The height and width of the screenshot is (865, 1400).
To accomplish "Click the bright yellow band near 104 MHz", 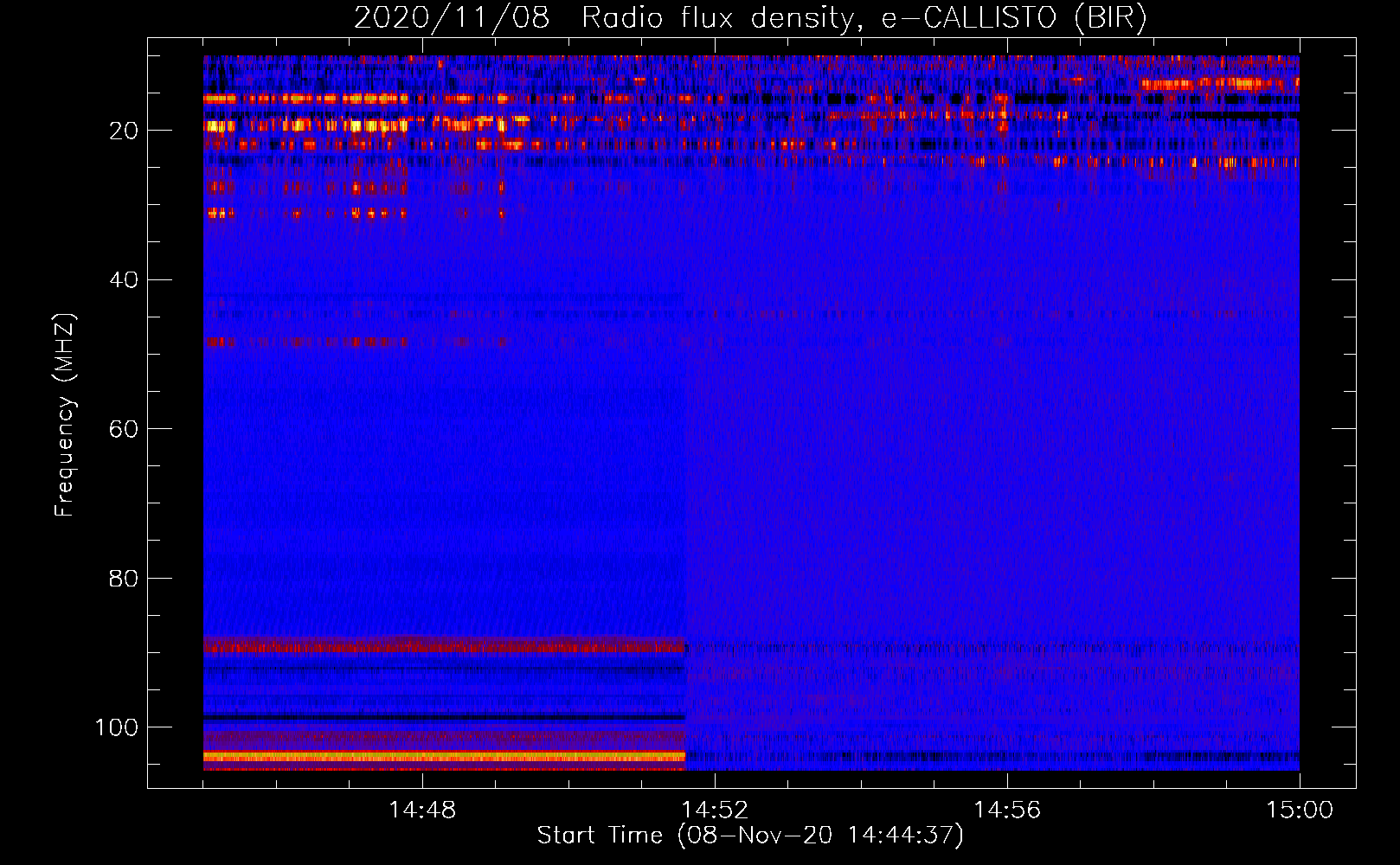I will point(443,756).
